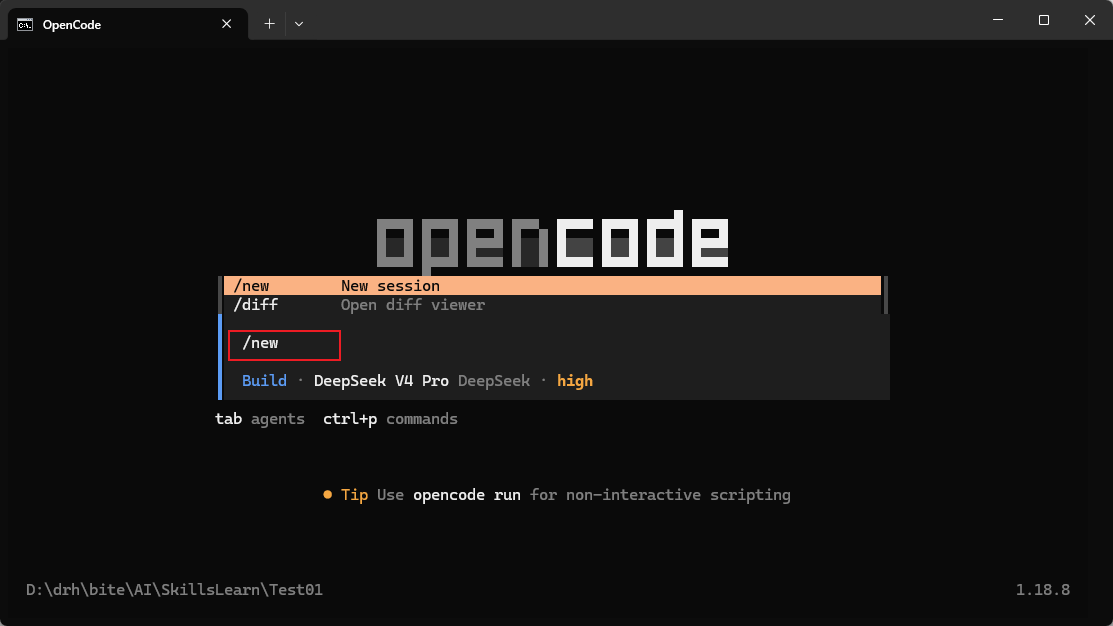Click the terminal icon in the tab
The height and width of the screenshot is (626, 1113).
click(x=25, y=25)
